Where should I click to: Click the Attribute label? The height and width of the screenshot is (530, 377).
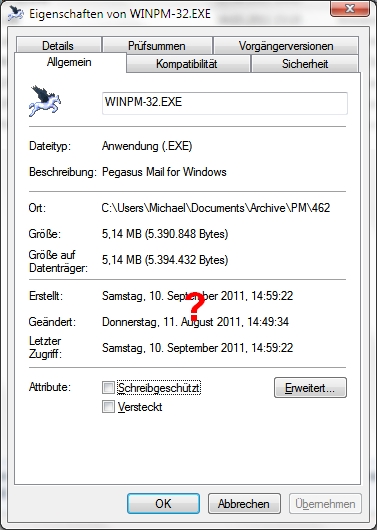point(50,387)
